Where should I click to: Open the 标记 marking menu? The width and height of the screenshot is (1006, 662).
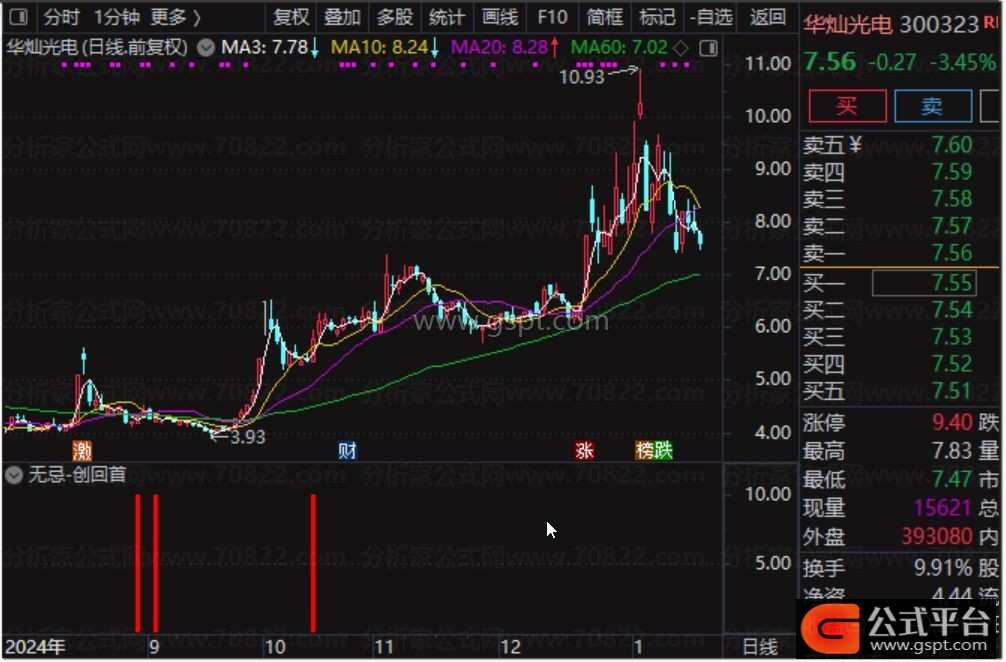[x=657, y=17]
